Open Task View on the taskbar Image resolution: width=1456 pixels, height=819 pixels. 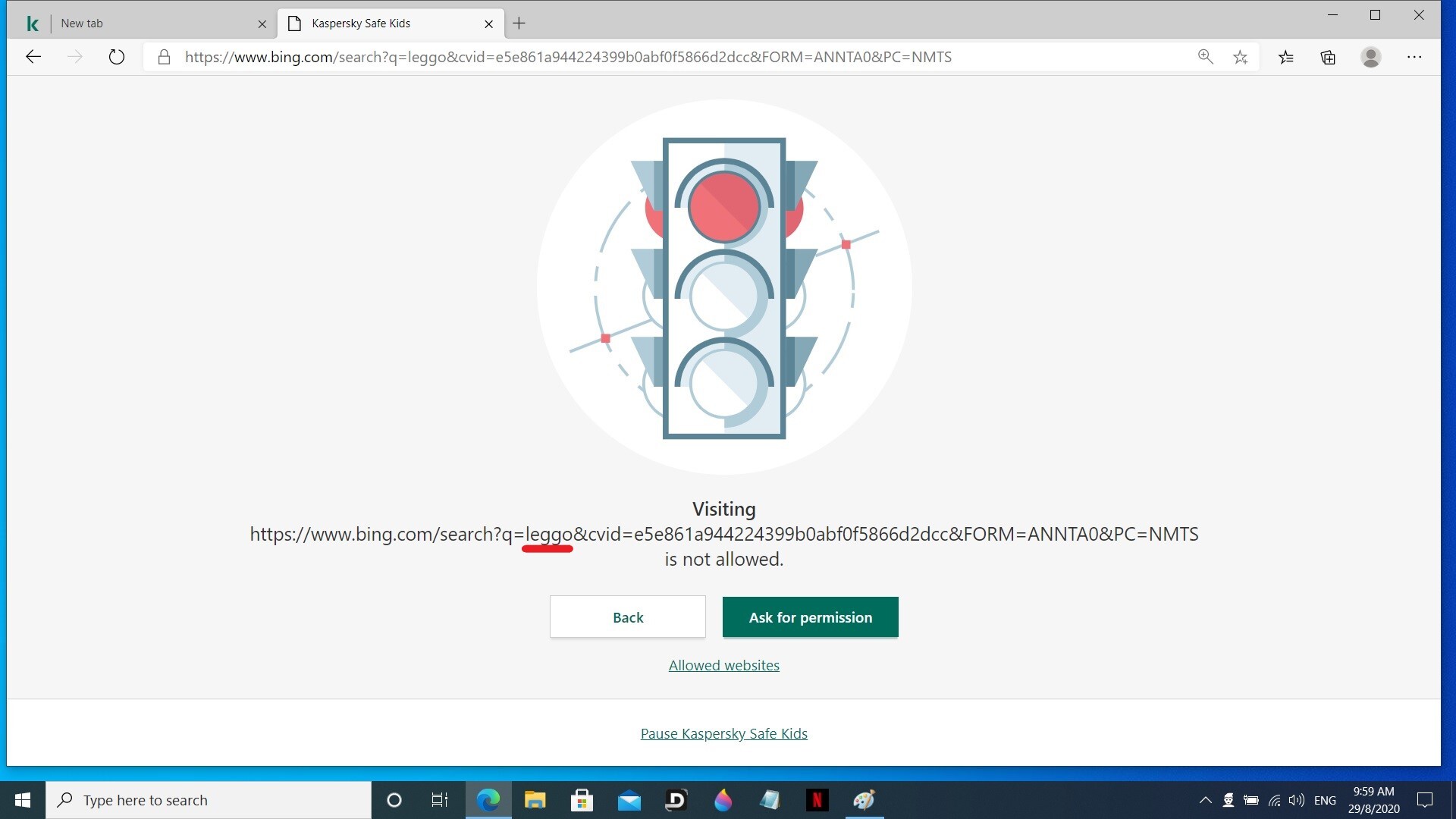(x=440, y=800)
